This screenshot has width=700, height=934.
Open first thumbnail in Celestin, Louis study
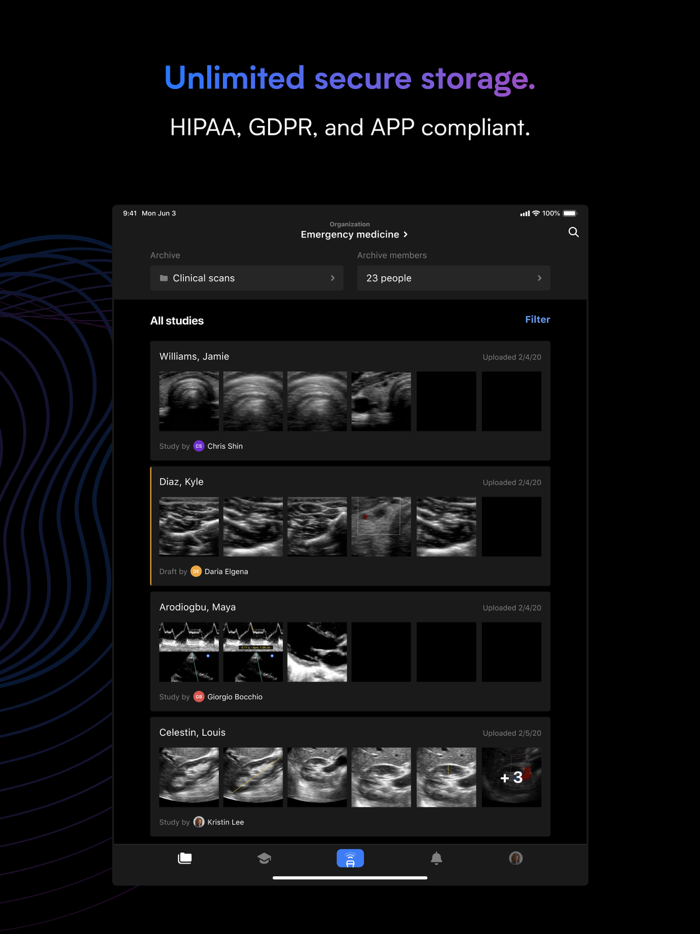pos(189,777)
